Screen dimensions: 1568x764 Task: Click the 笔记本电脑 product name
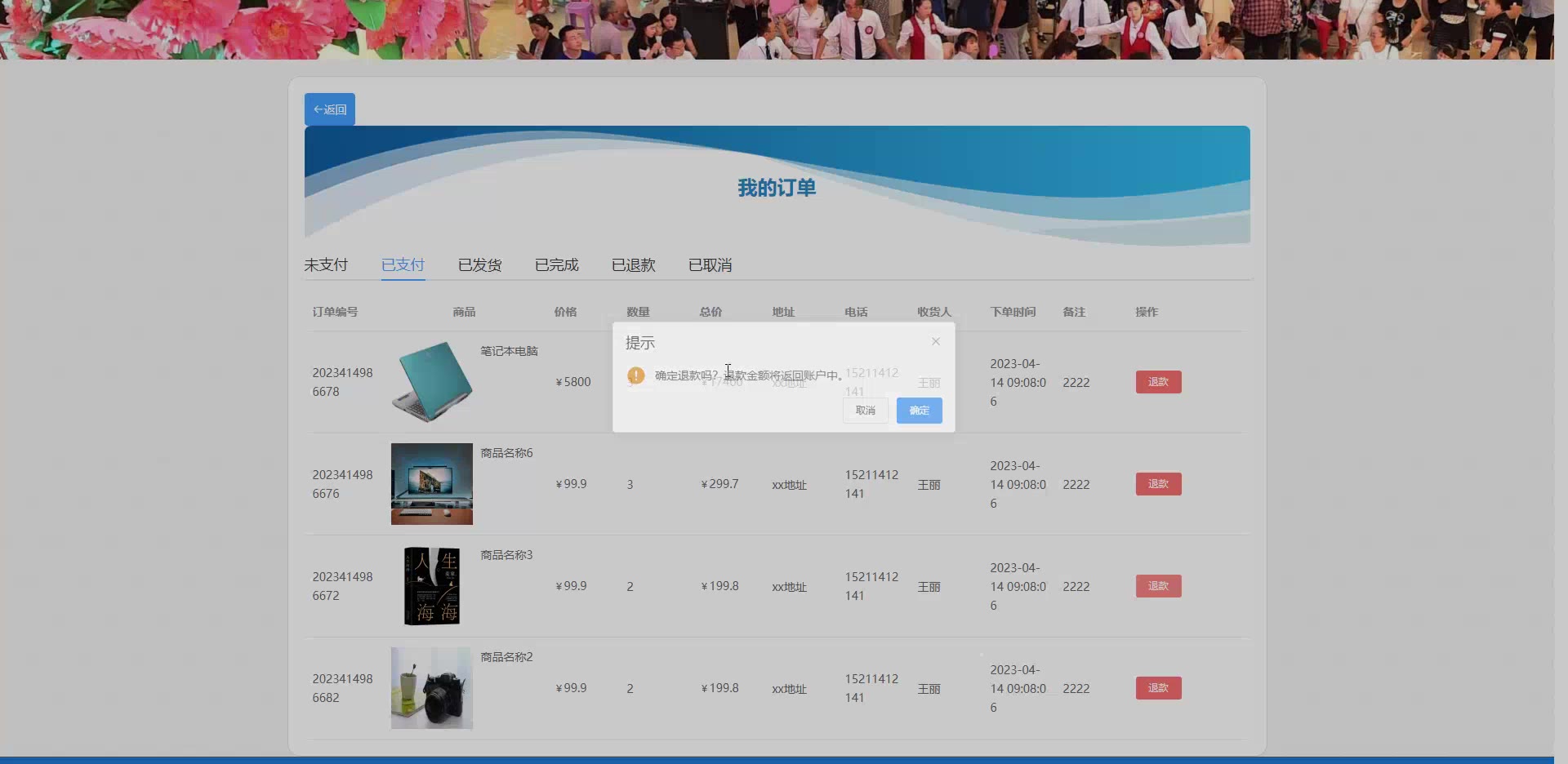[x=509, y=351]
